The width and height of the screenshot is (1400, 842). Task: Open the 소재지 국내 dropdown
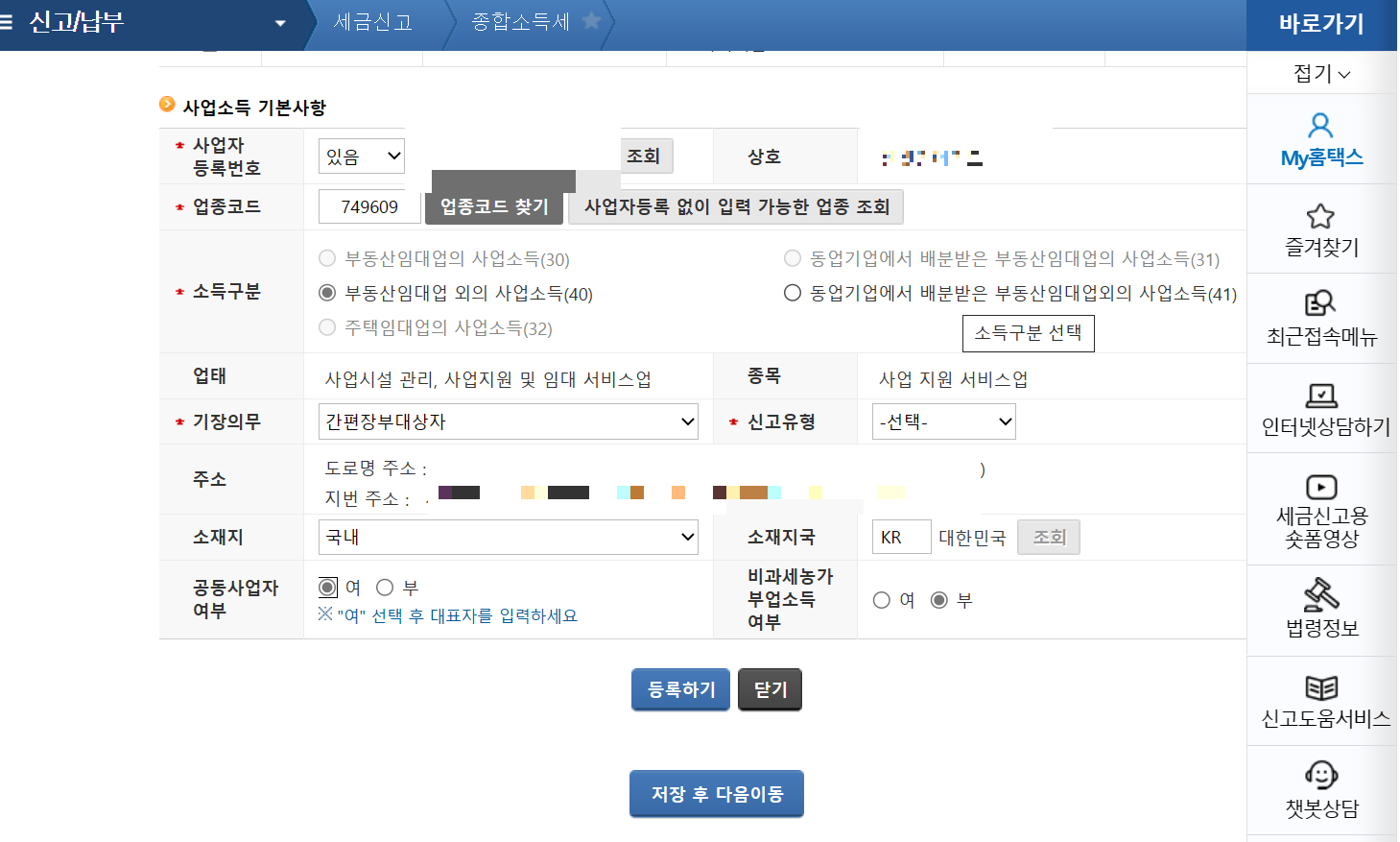(509, 537)
